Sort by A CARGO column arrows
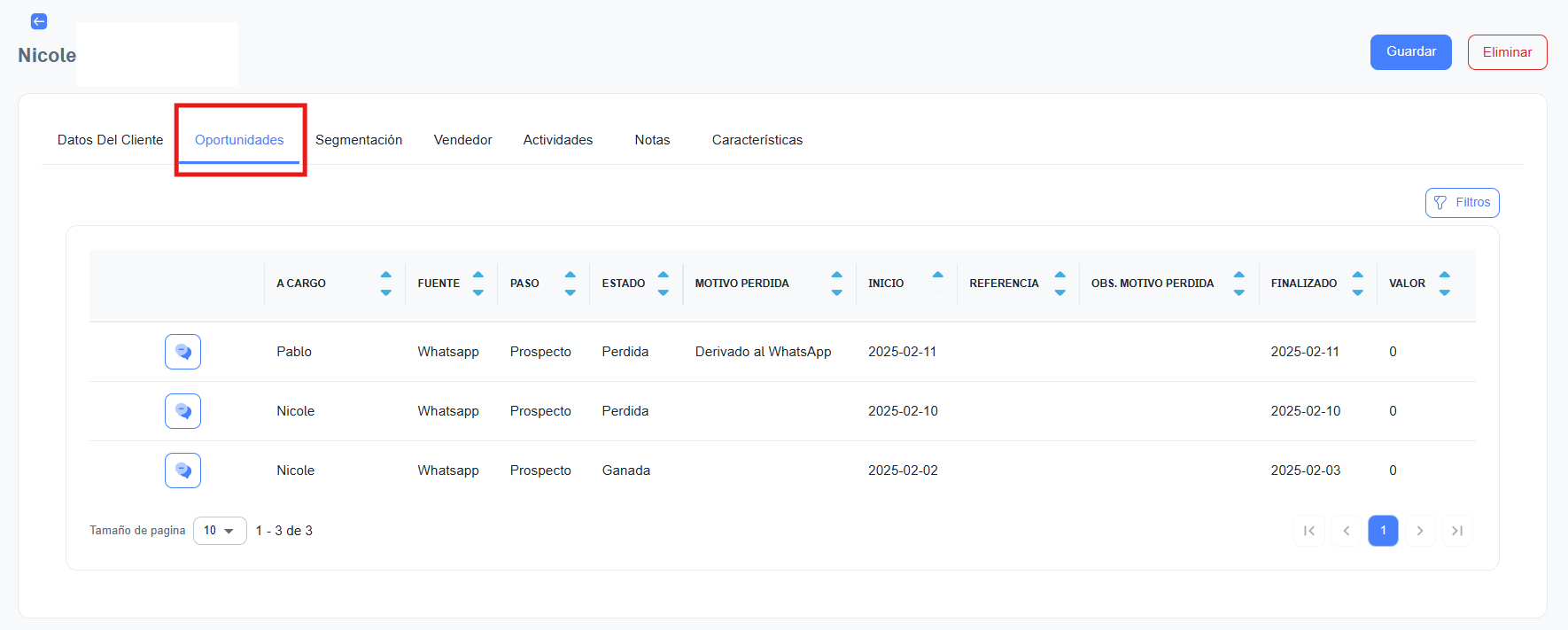The image size is (1568, 630). pos(385,284)
